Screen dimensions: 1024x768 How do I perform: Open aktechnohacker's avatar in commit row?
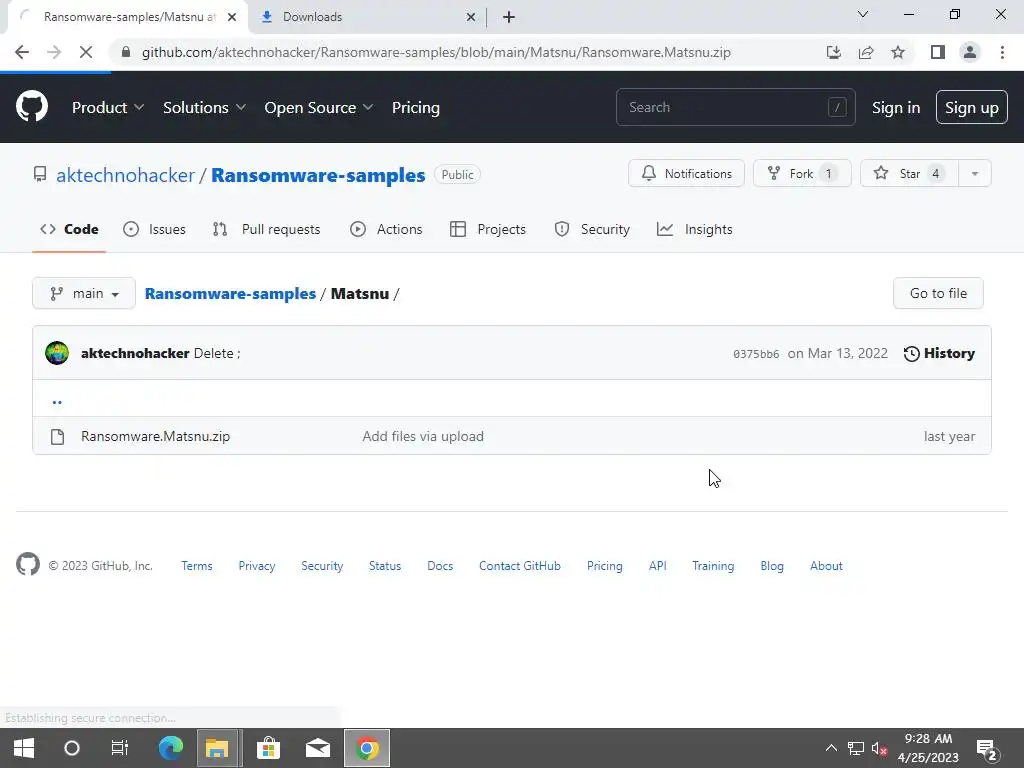[57, 353]
